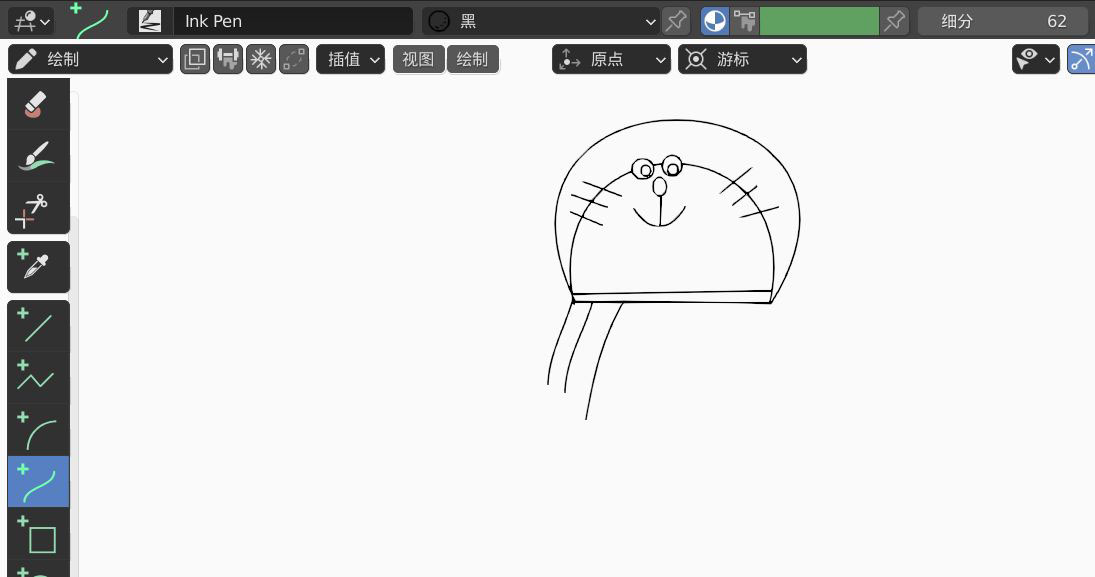Select the Polyline drawing tool

(38, 378)
